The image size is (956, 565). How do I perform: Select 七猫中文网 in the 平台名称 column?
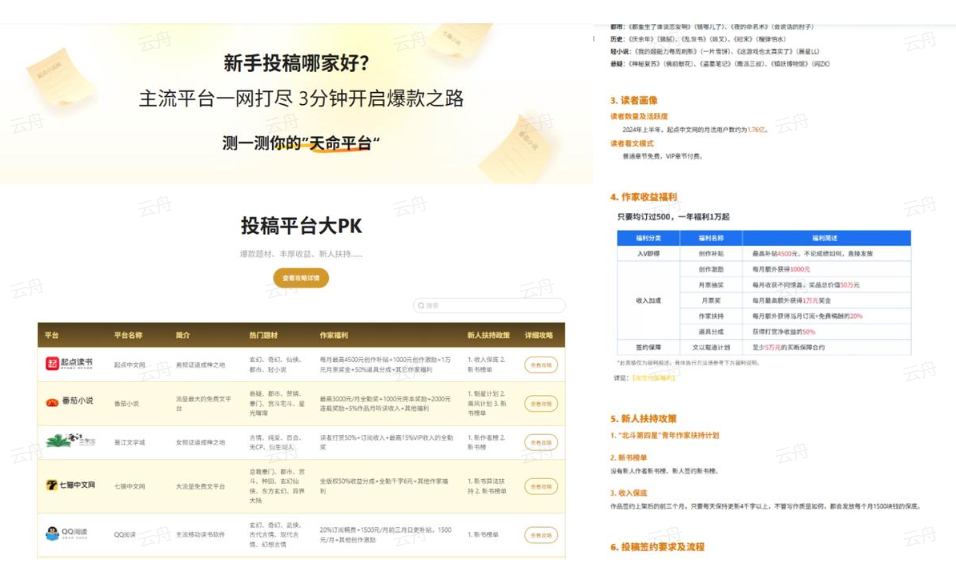(129, 486)
